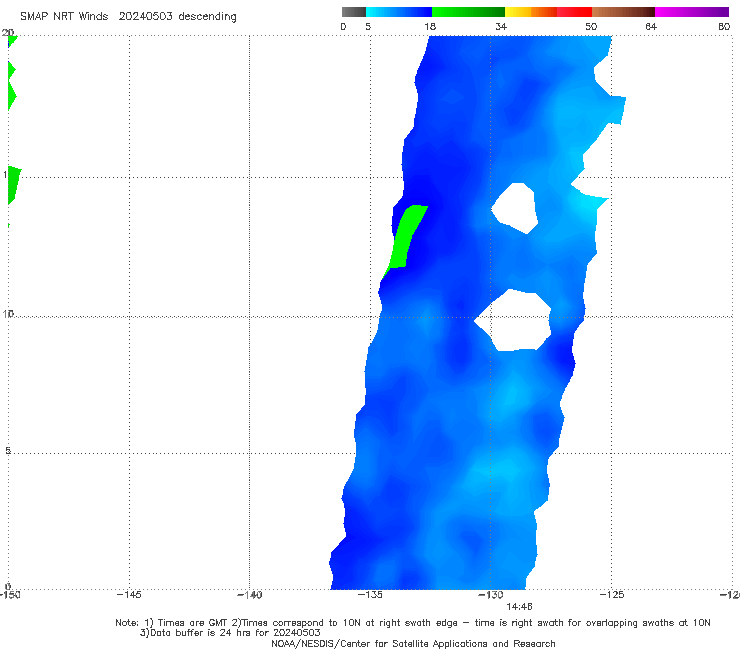Click the yellow-orange segment of the color bar

point(531,12)
